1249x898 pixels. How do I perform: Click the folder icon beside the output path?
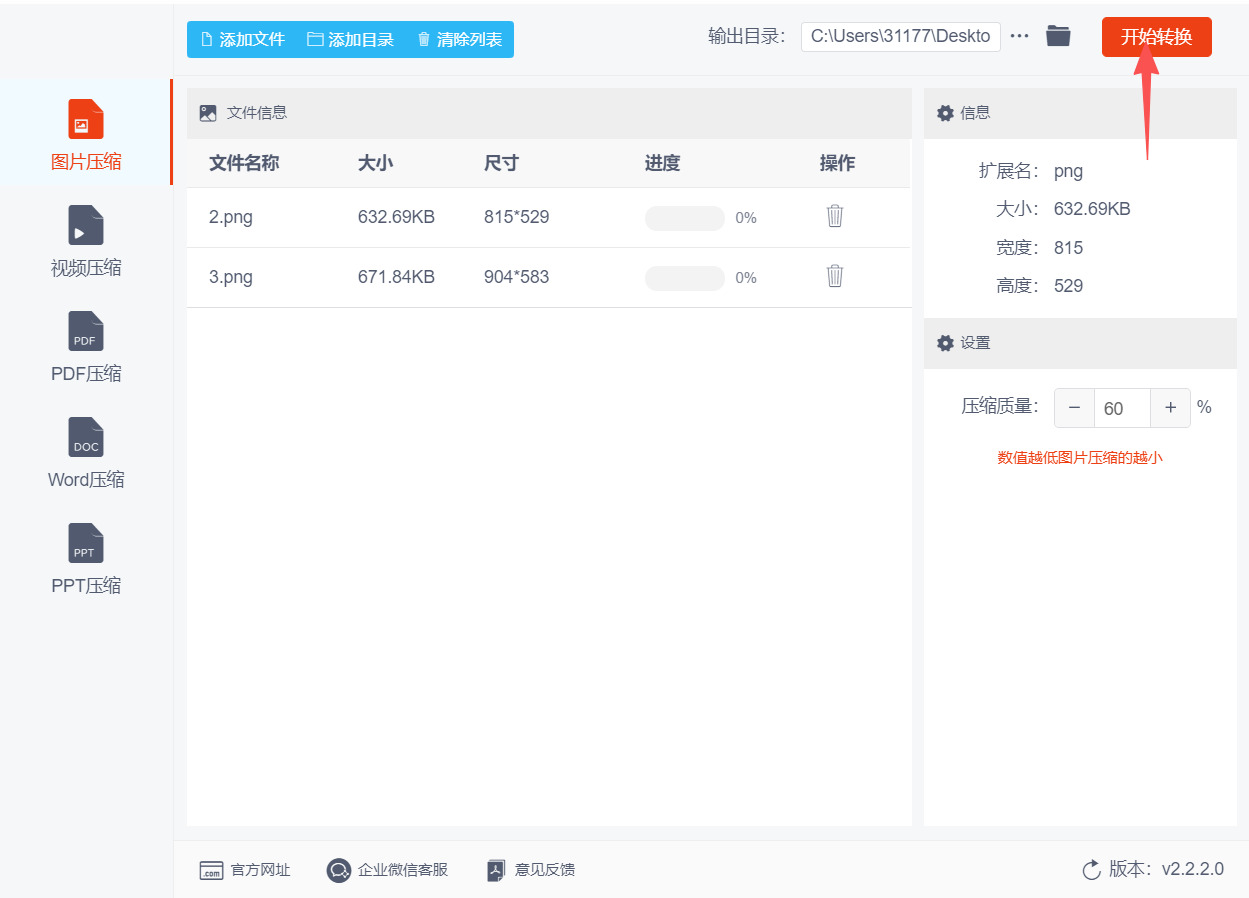pyautogui.click(x=1058, y=35)
